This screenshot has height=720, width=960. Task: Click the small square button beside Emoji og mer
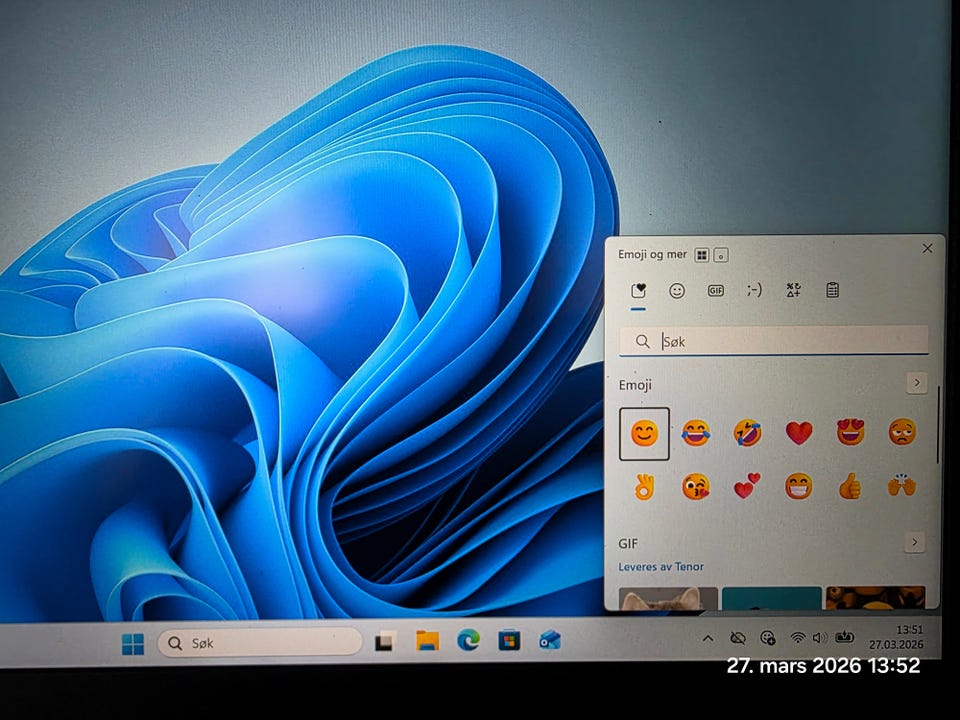[721, 255]
